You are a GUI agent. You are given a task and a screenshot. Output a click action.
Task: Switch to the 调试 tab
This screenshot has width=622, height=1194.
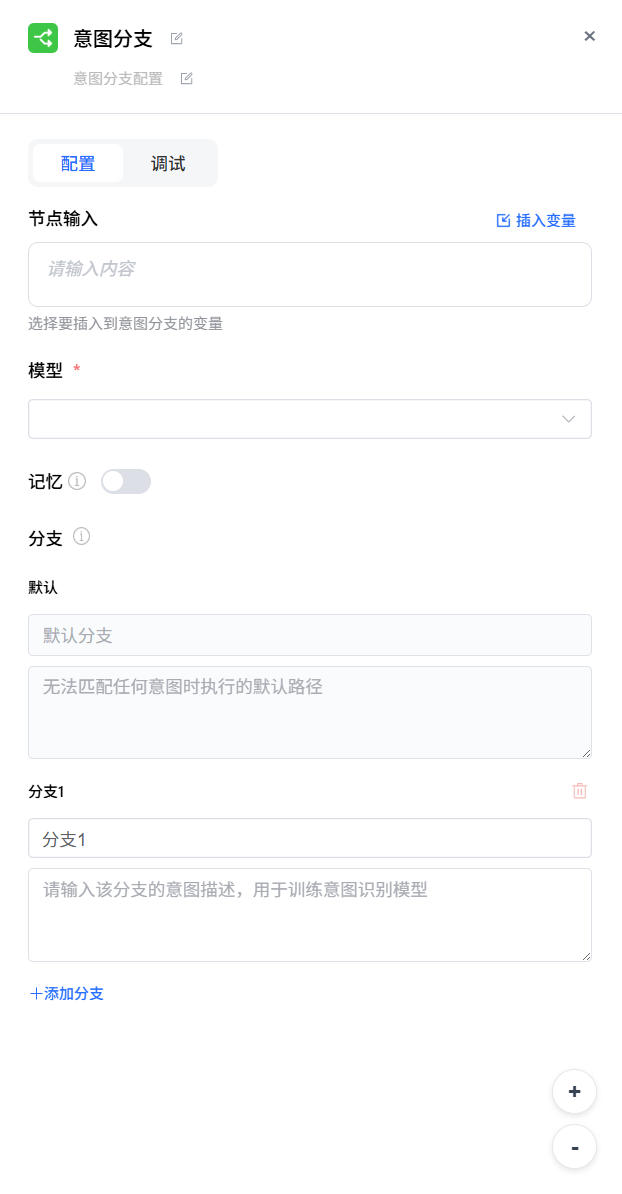[x=168, y=164]
